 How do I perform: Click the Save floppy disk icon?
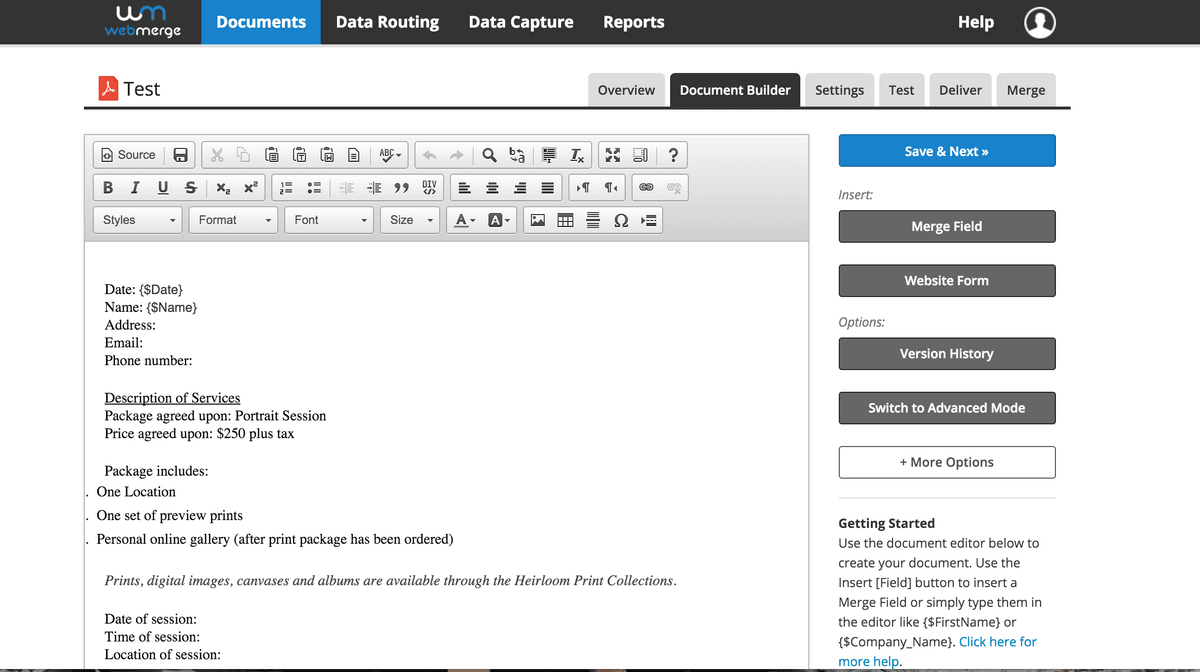click(181, 155)
